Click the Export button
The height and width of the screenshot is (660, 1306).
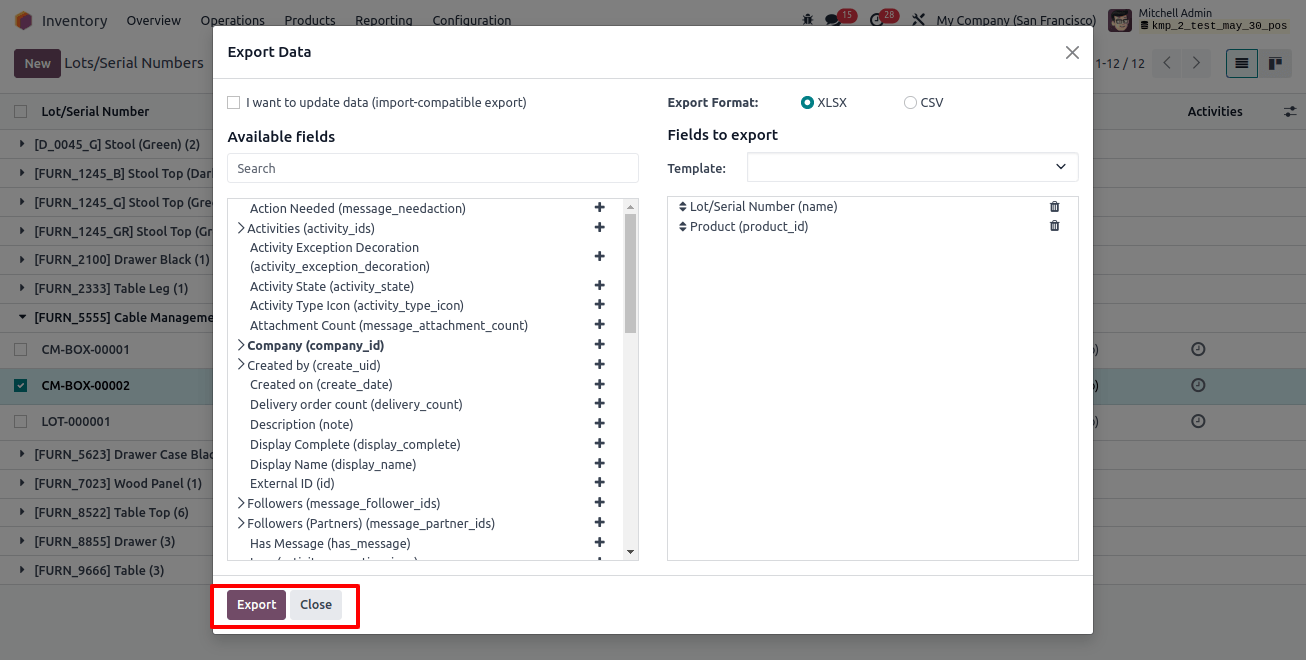(x=256, y=605)
